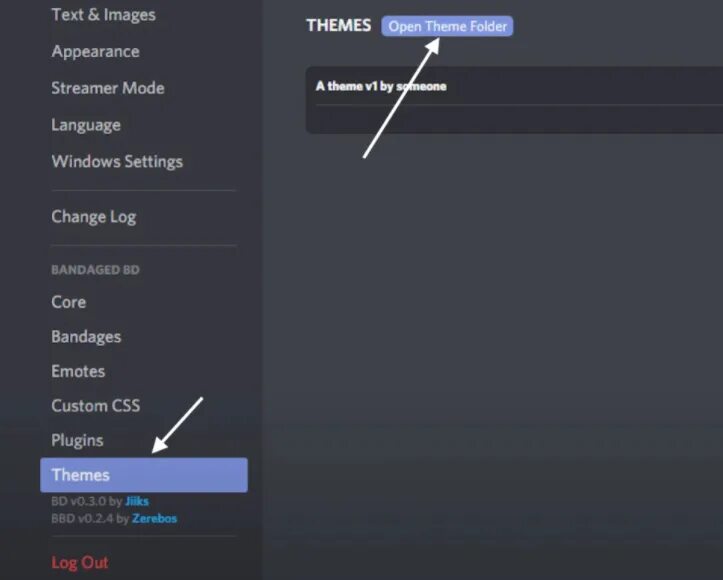Image resolution: width=723 pixels, height=580 pixels.
Task: Open the Language settings page
Action: pyautogui.click(x=86, y=125)
